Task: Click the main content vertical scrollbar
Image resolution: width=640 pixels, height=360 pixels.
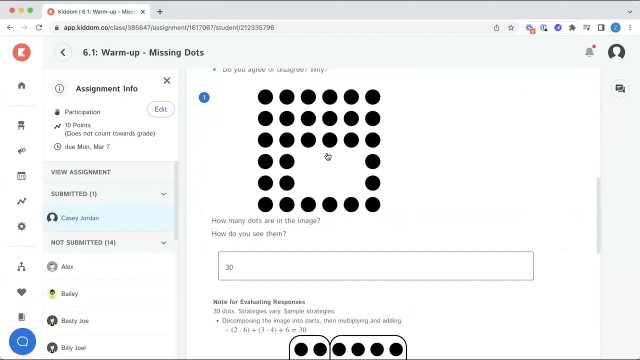Action: tap(598, 216)
